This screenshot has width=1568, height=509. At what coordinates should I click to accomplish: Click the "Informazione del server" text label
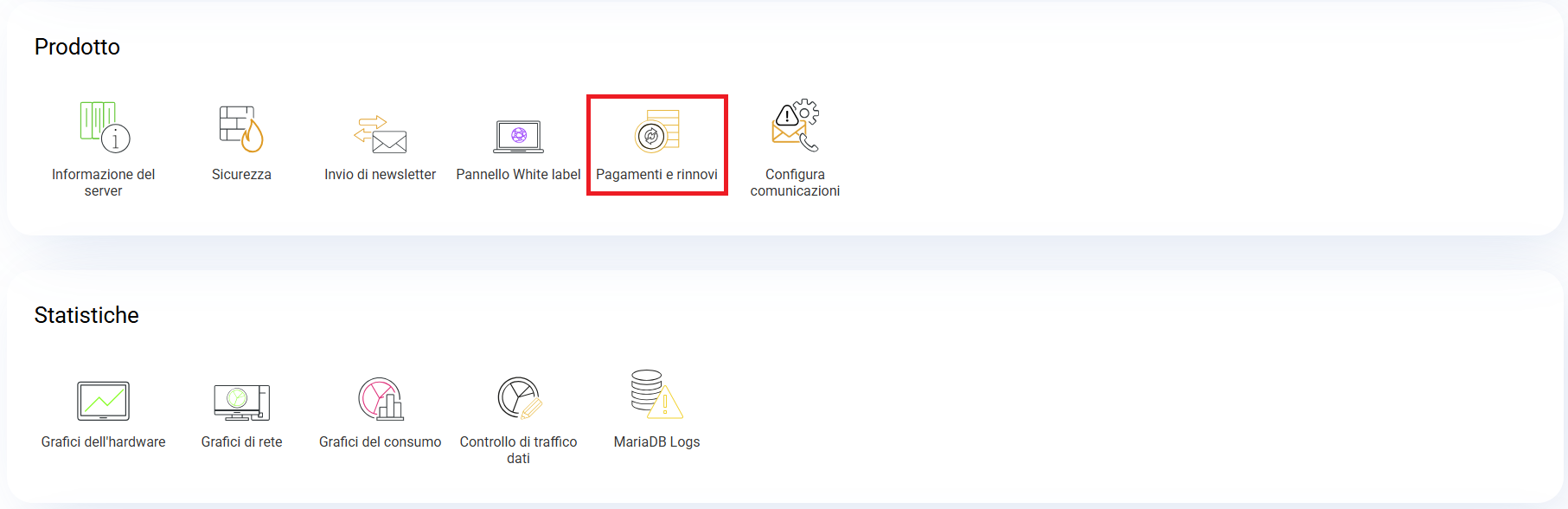pyautogui.click(x=103, y=183)
